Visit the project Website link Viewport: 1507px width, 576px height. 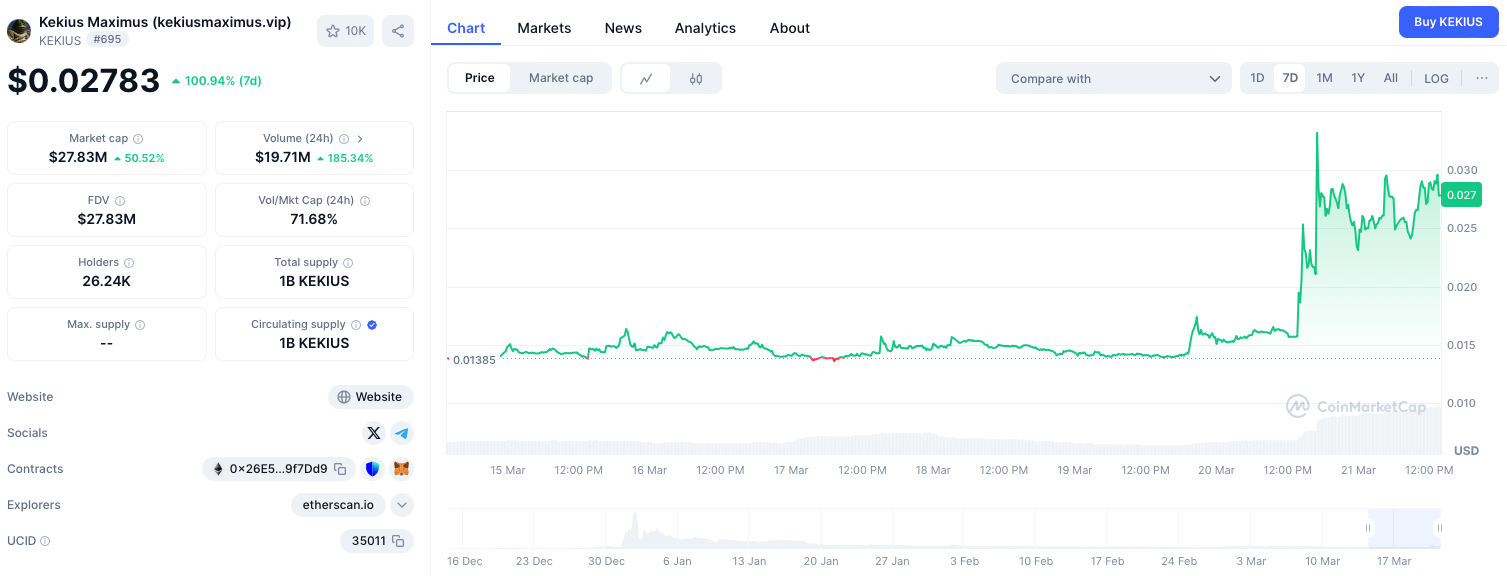(x=370, y=397)
